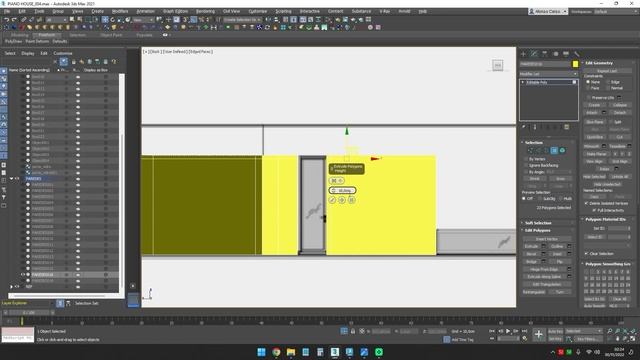The width and height of the screenshot is (640, 360).
Task: Click the Undo icon in main toolbar
Action: pyautogui.click(x=7, y=20)
